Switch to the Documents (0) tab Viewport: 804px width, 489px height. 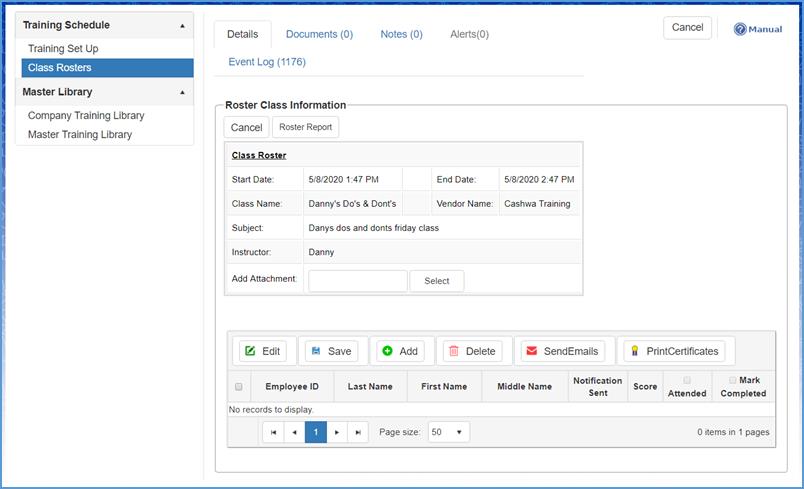click(319, 34)
